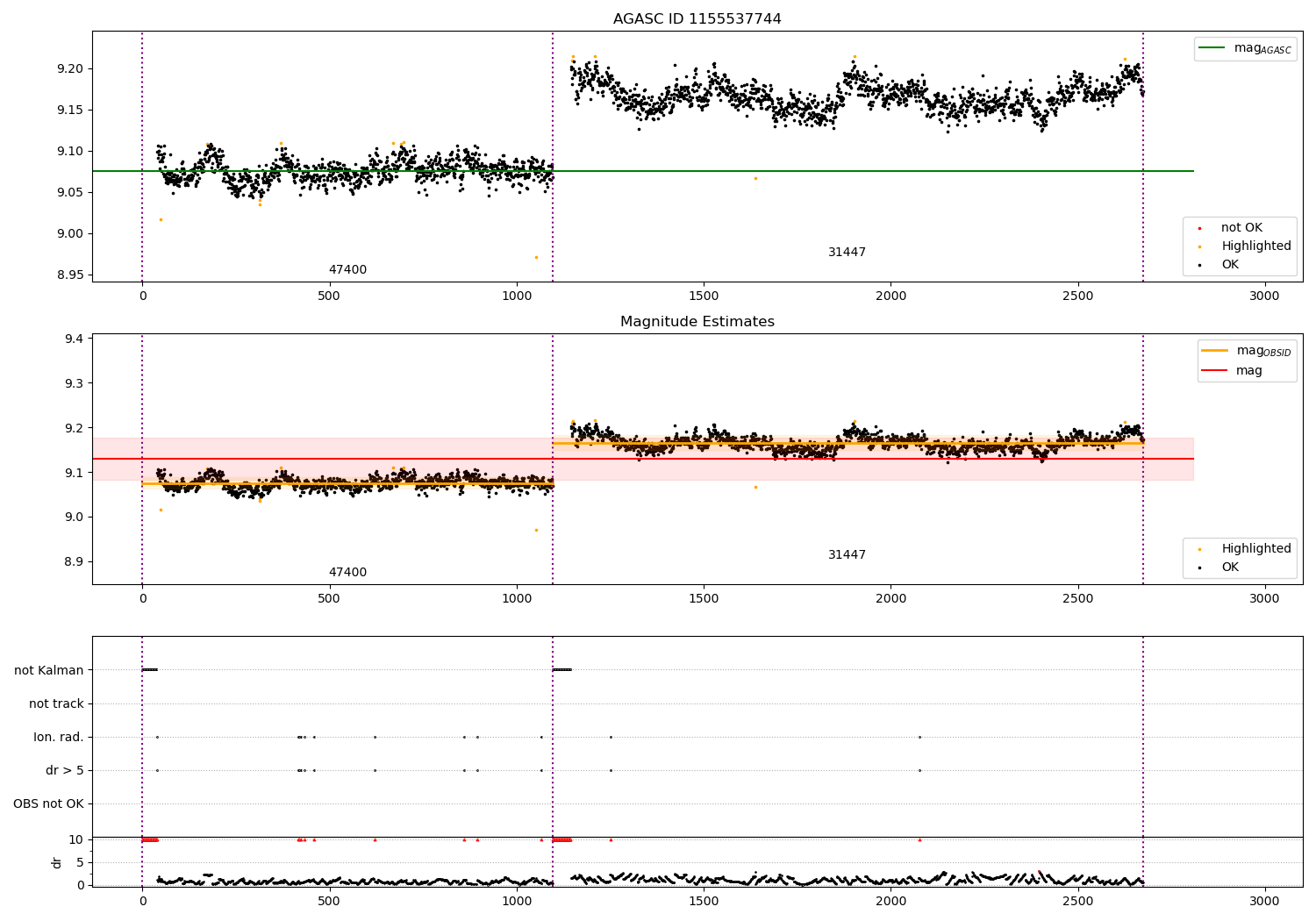This screenshot has width=1316, height=921.
Task: Click 'not OK' in the top plot legend
Action: 1240,227
